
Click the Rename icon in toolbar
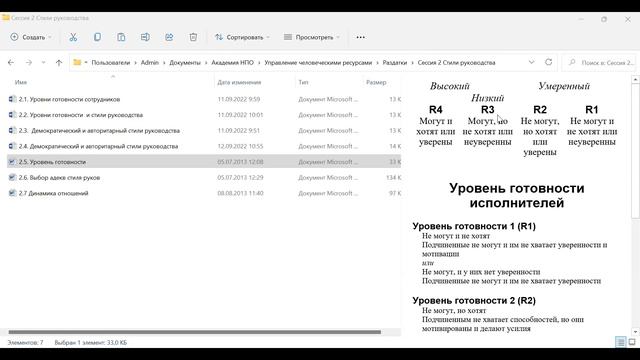click(145, 37)
